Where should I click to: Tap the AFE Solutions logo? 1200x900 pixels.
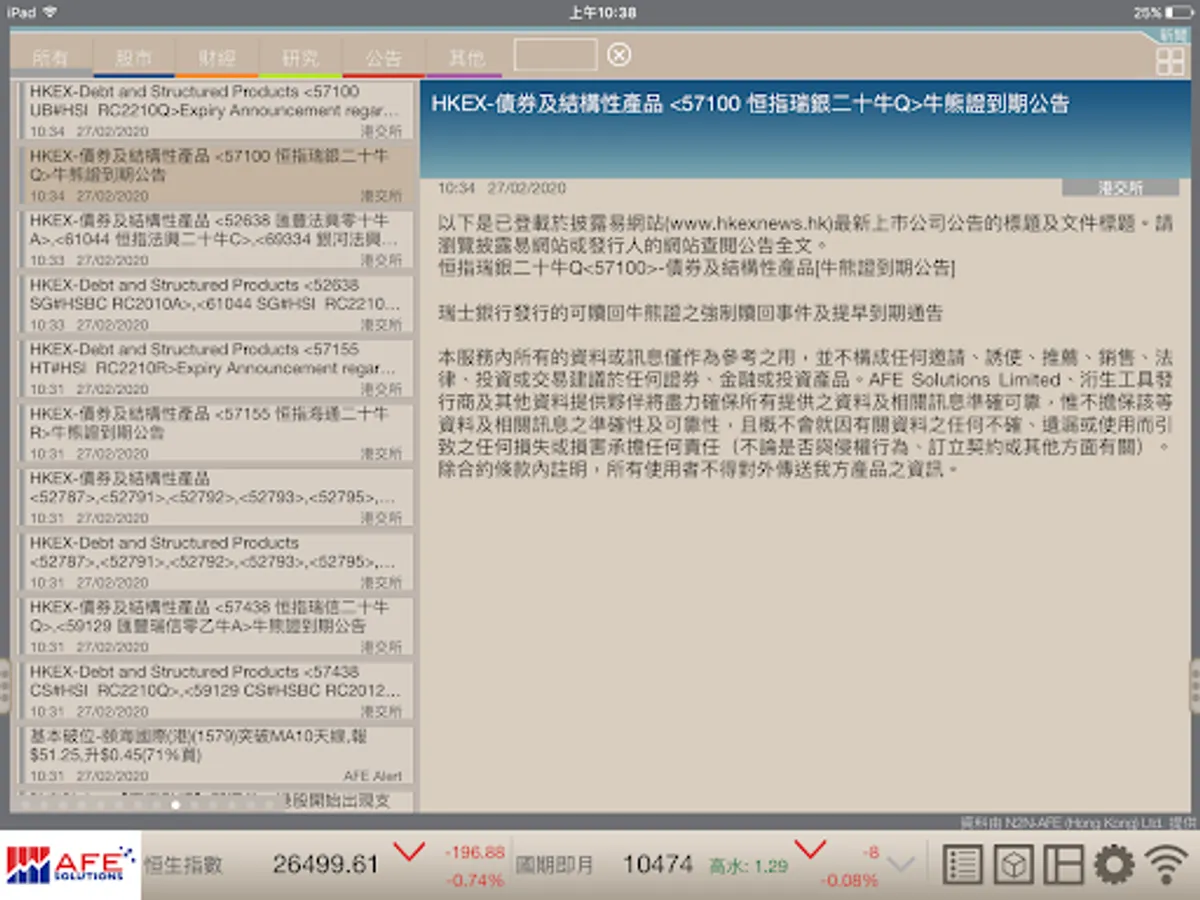pos(70,865)
